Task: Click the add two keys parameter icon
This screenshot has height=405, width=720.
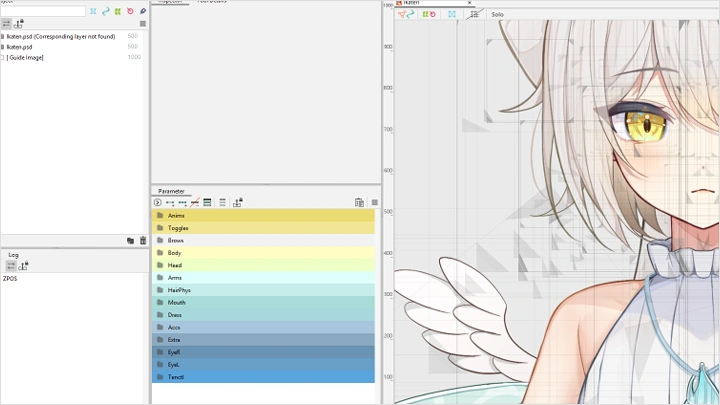Action: pos(170,202)
